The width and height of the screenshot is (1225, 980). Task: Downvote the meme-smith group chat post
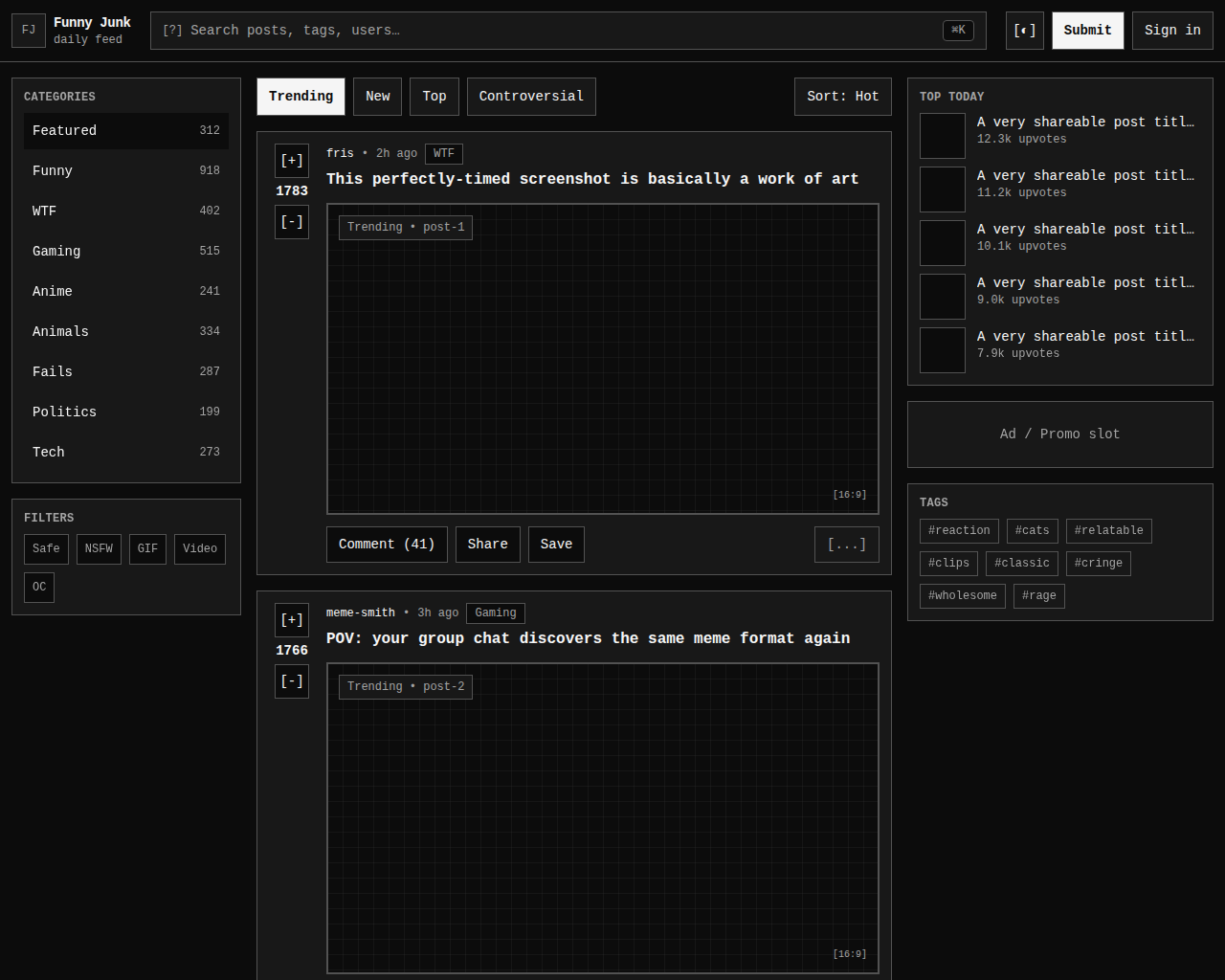point(291,681)
